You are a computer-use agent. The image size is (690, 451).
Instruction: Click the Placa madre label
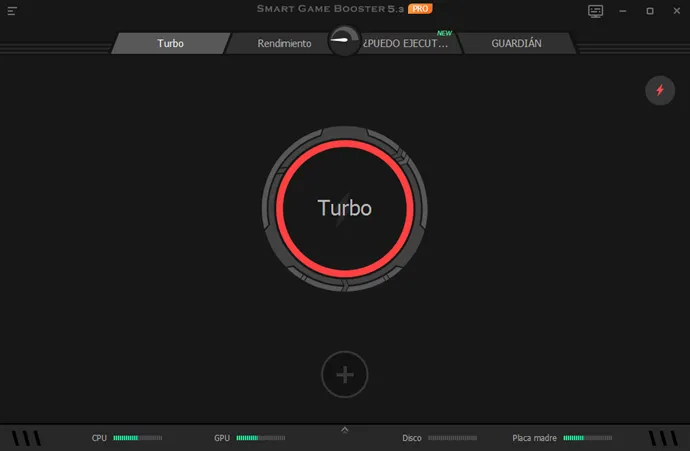(534, 438)
